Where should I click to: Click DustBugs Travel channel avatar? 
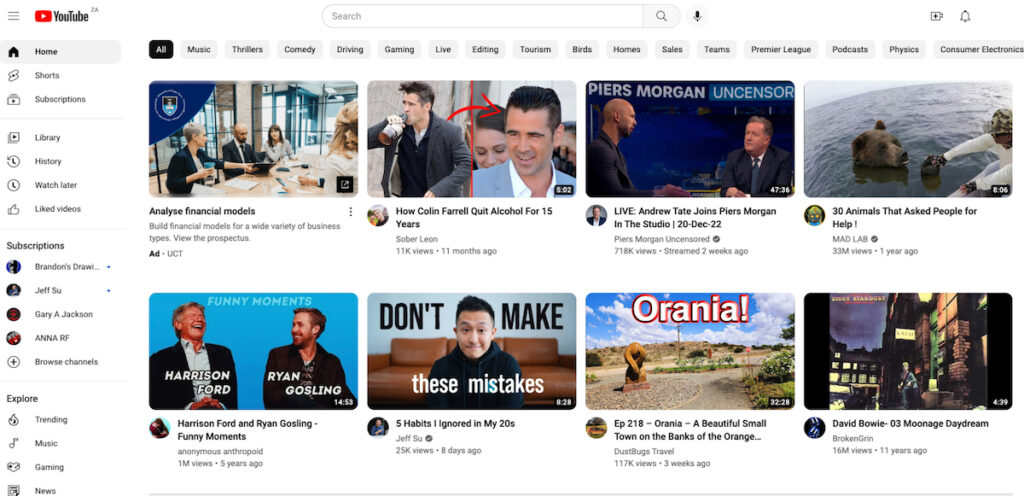point(596,427)
